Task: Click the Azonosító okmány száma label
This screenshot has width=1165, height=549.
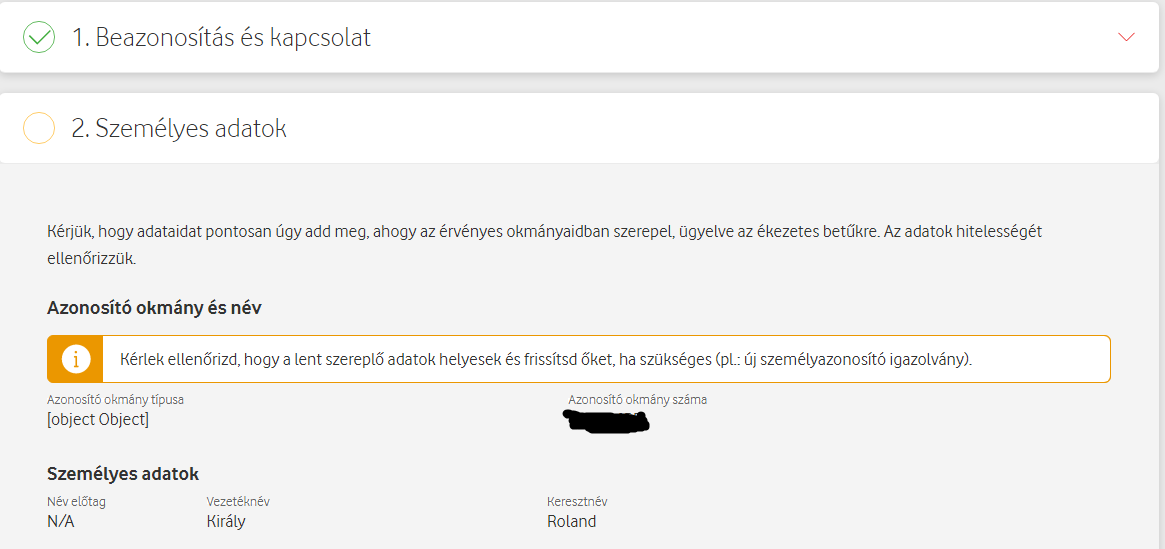Action: 637,400
